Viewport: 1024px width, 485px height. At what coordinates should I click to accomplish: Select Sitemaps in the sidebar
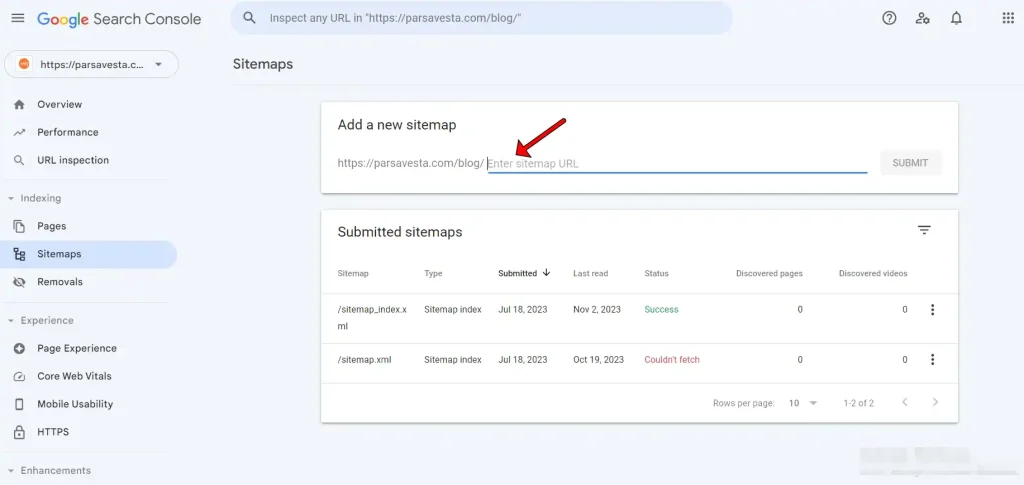tap(89, 255)
